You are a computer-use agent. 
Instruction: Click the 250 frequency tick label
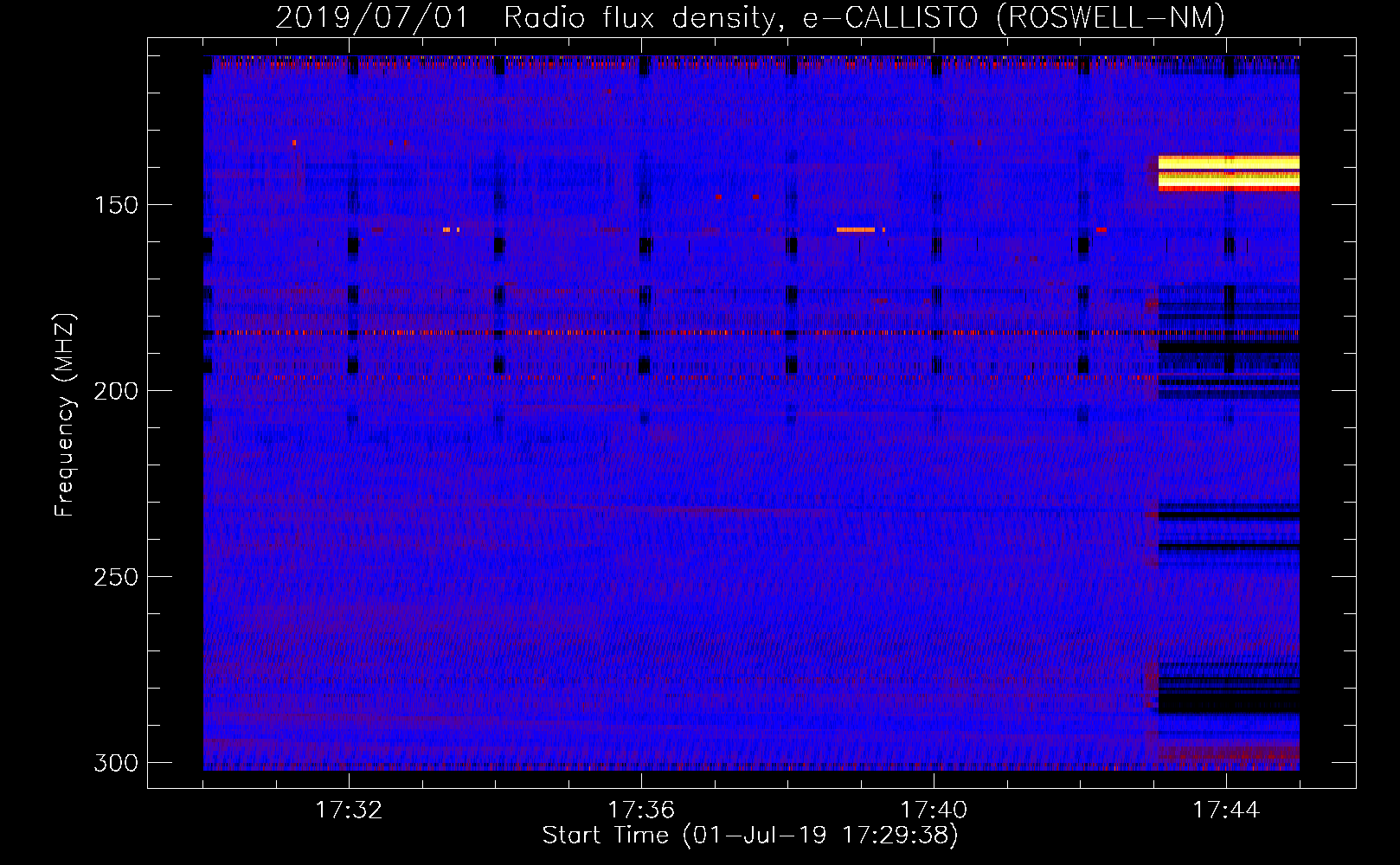(116, 577)
